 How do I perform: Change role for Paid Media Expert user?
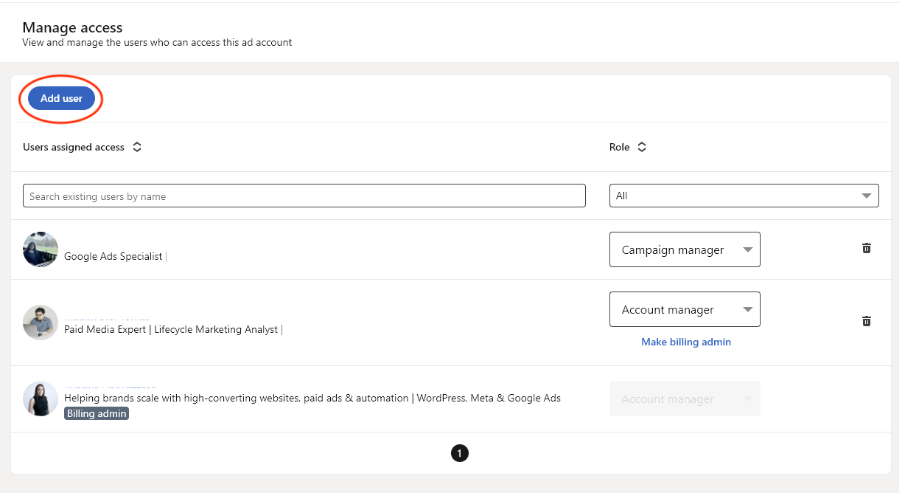(685, 309)
